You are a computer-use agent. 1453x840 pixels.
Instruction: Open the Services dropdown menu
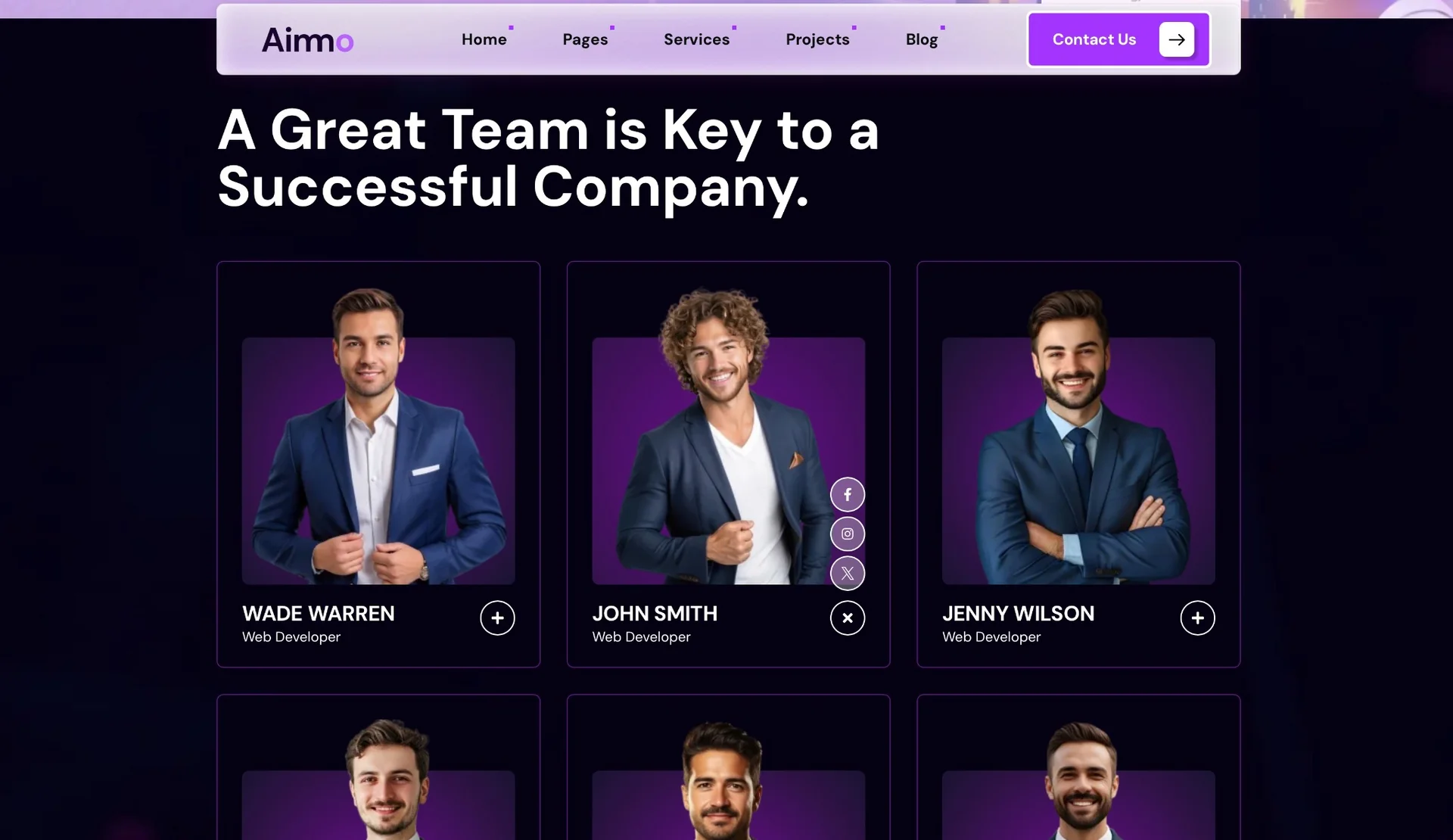pos(697,39)
